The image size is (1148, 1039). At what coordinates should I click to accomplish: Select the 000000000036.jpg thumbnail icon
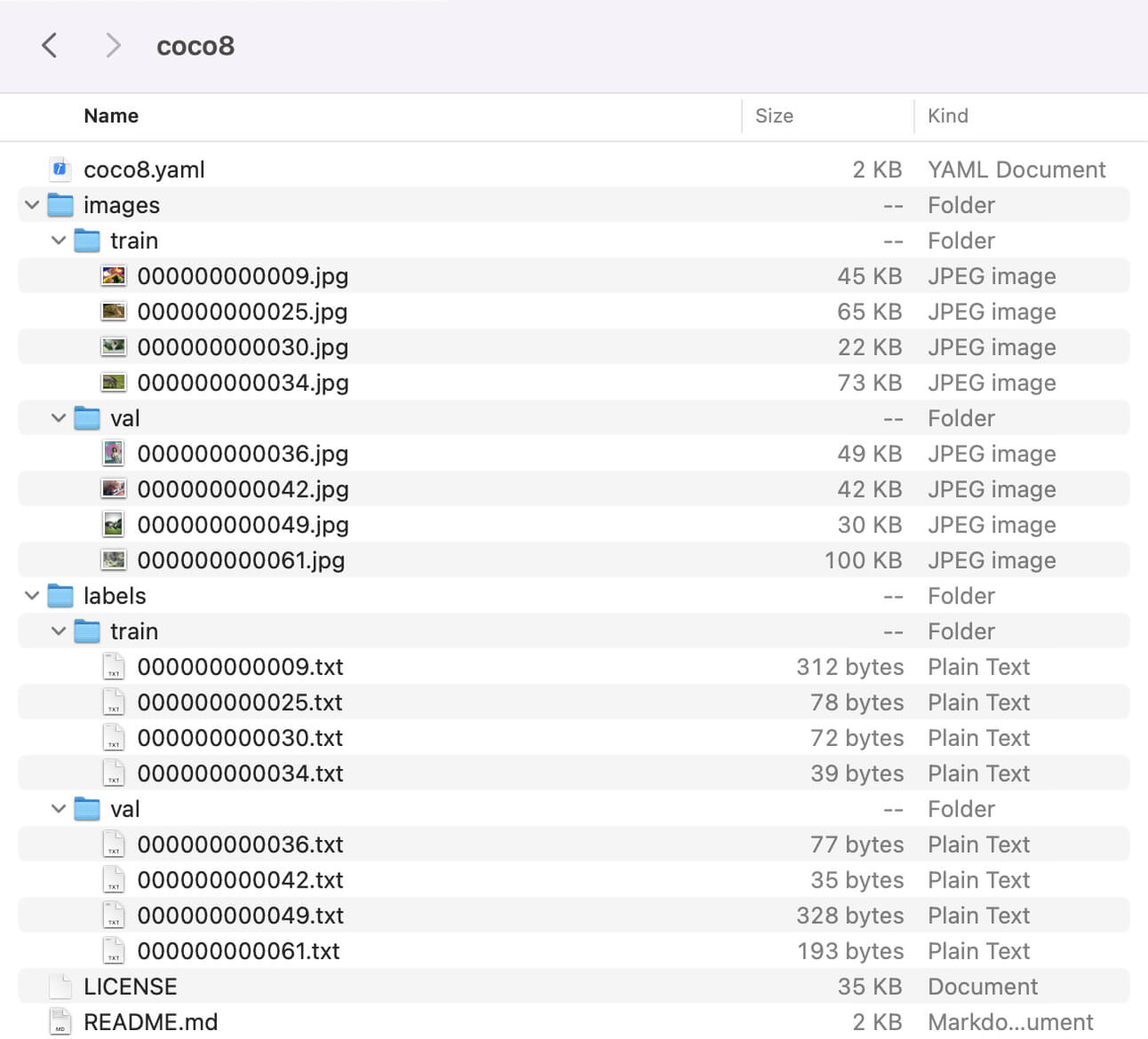point(113,453)
